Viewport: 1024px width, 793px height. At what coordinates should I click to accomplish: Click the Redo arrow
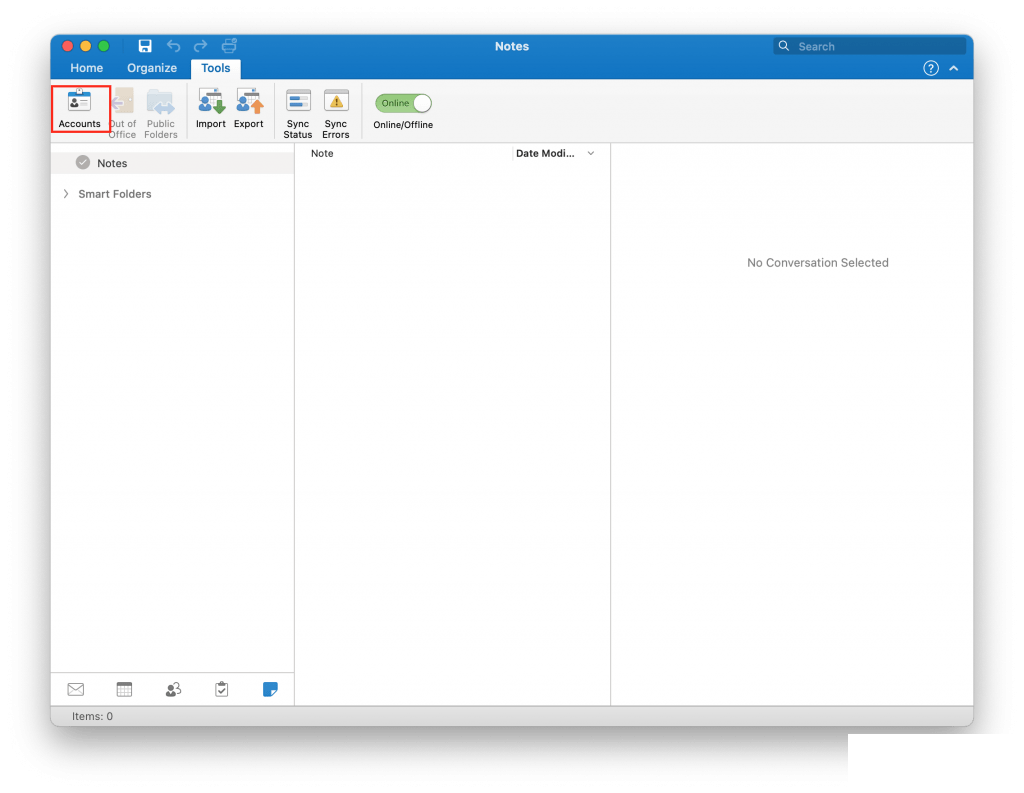tap(200, 45)
